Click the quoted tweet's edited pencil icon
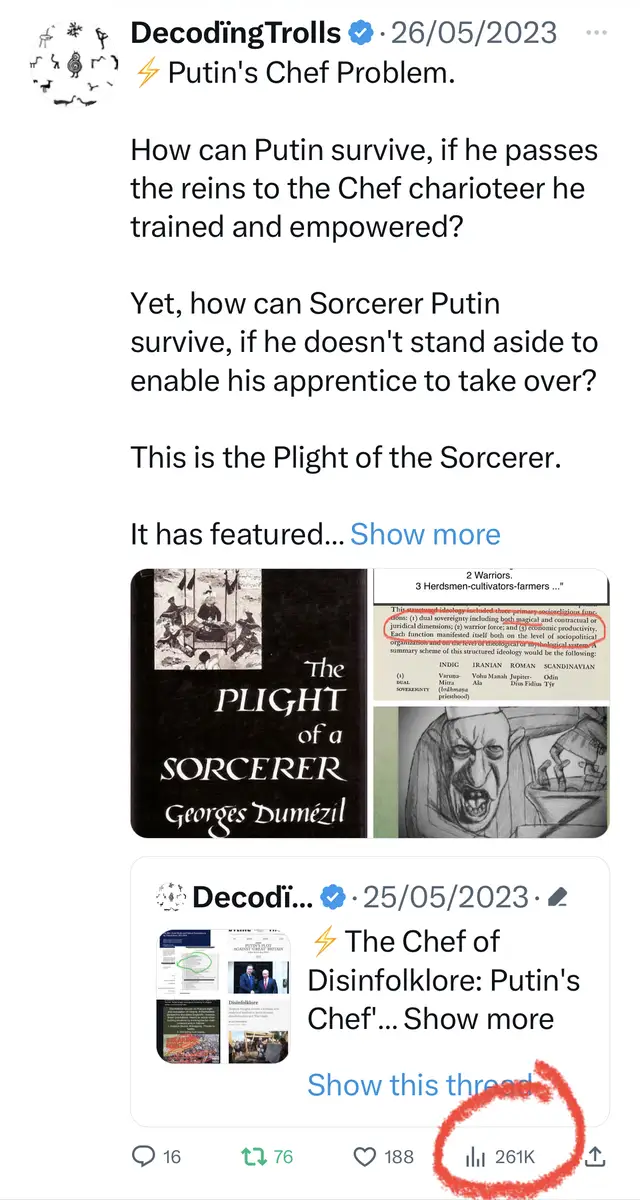The image size is (640, 1200). click(560, 897)
